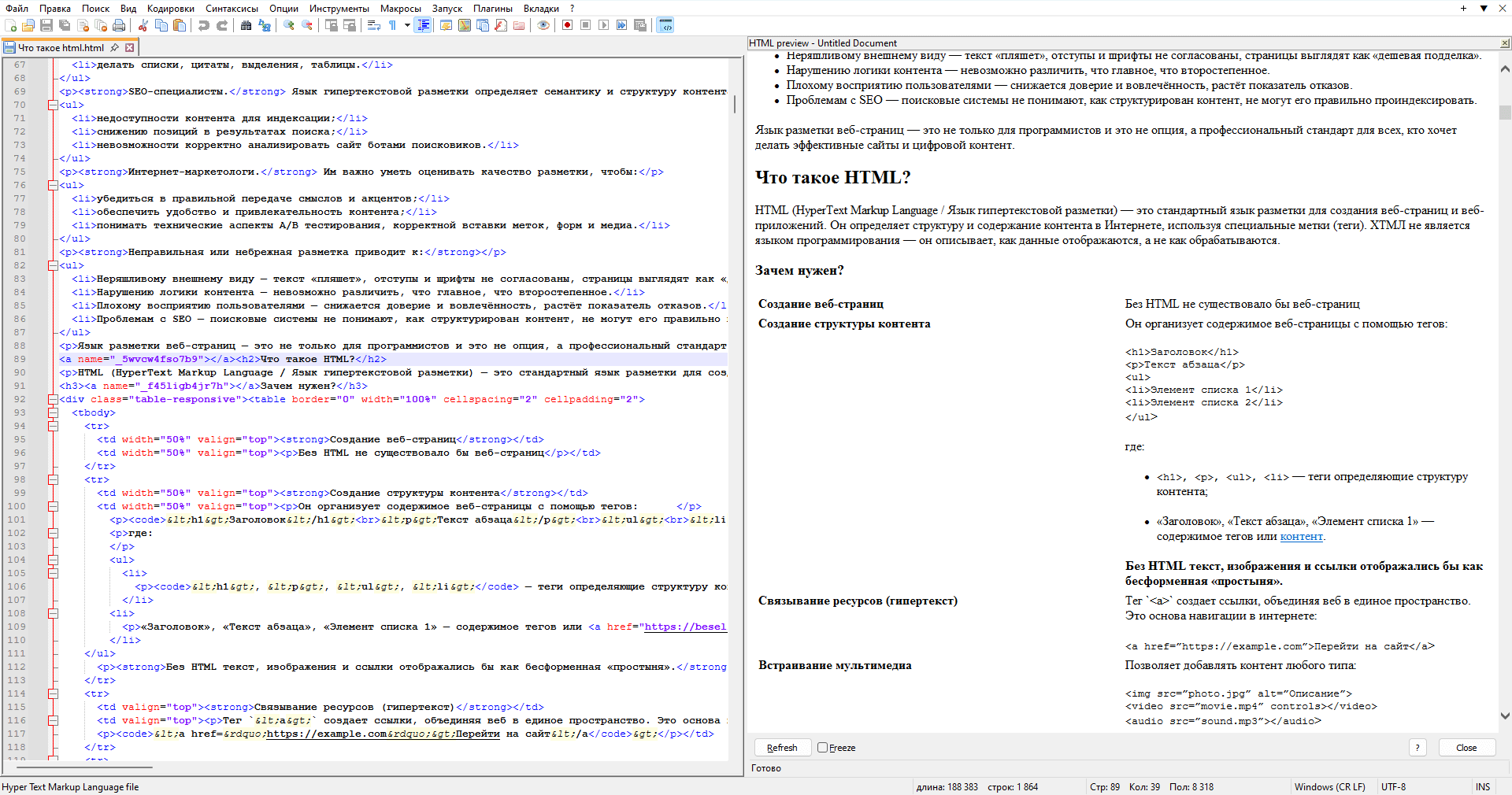Image resolution: width=1512 pixels, height=795 pixels.
Task: Toggle the Freeze checkbox in HTML preview
Action: [x=822, y=748]
